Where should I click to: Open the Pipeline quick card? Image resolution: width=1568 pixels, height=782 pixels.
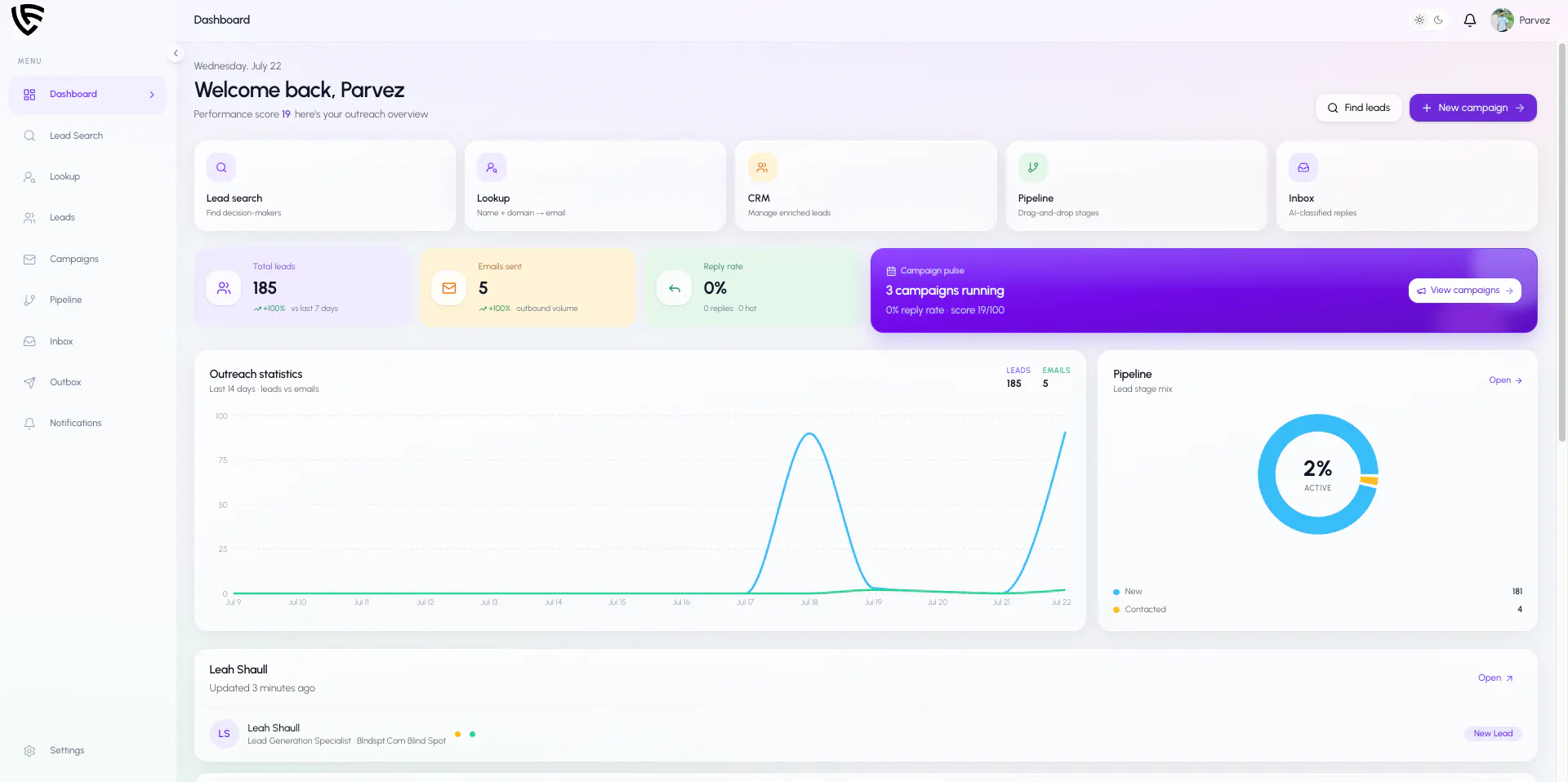tap(1136, 186)
